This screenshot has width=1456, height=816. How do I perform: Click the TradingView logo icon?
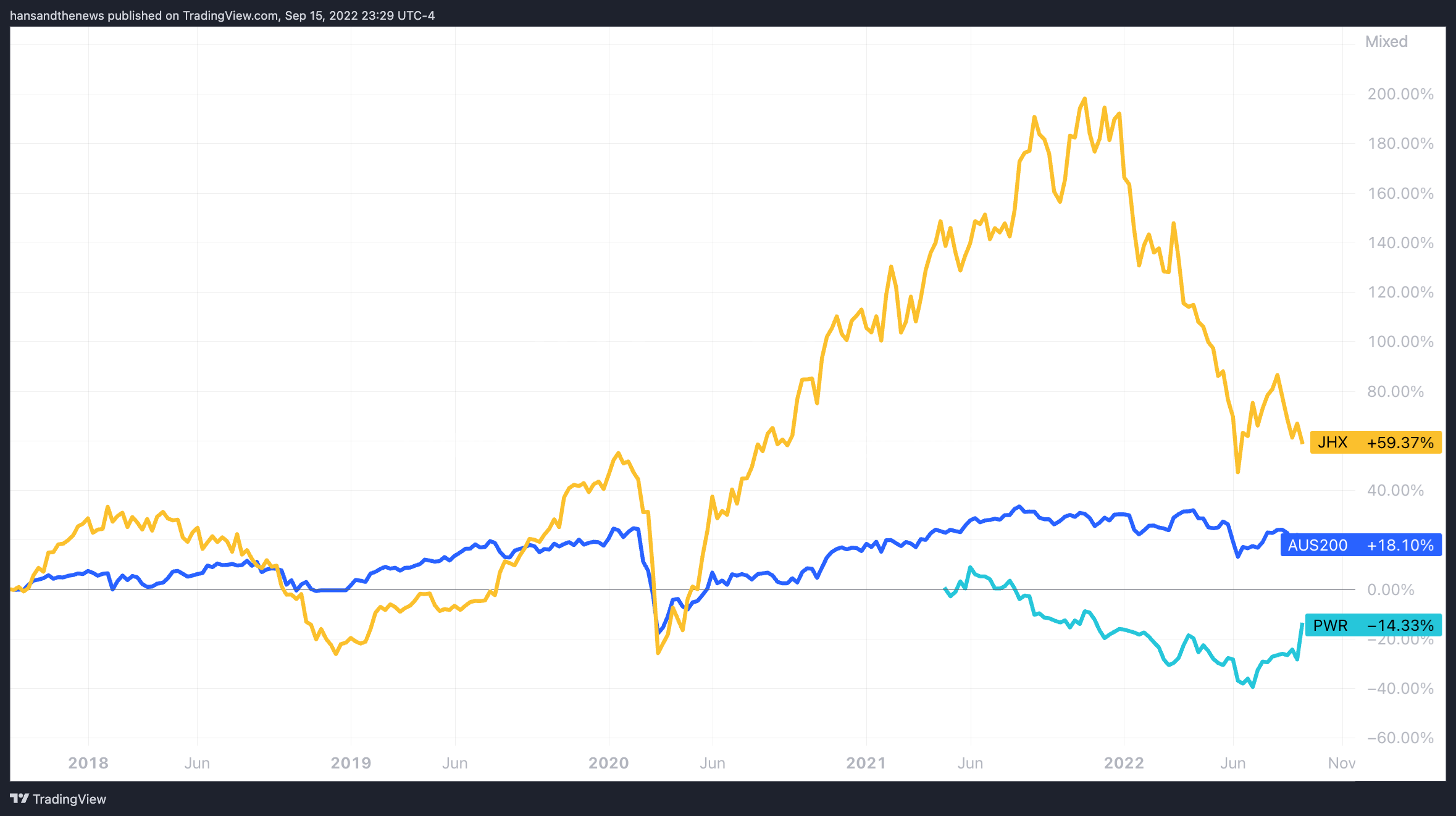click(19, 799)
